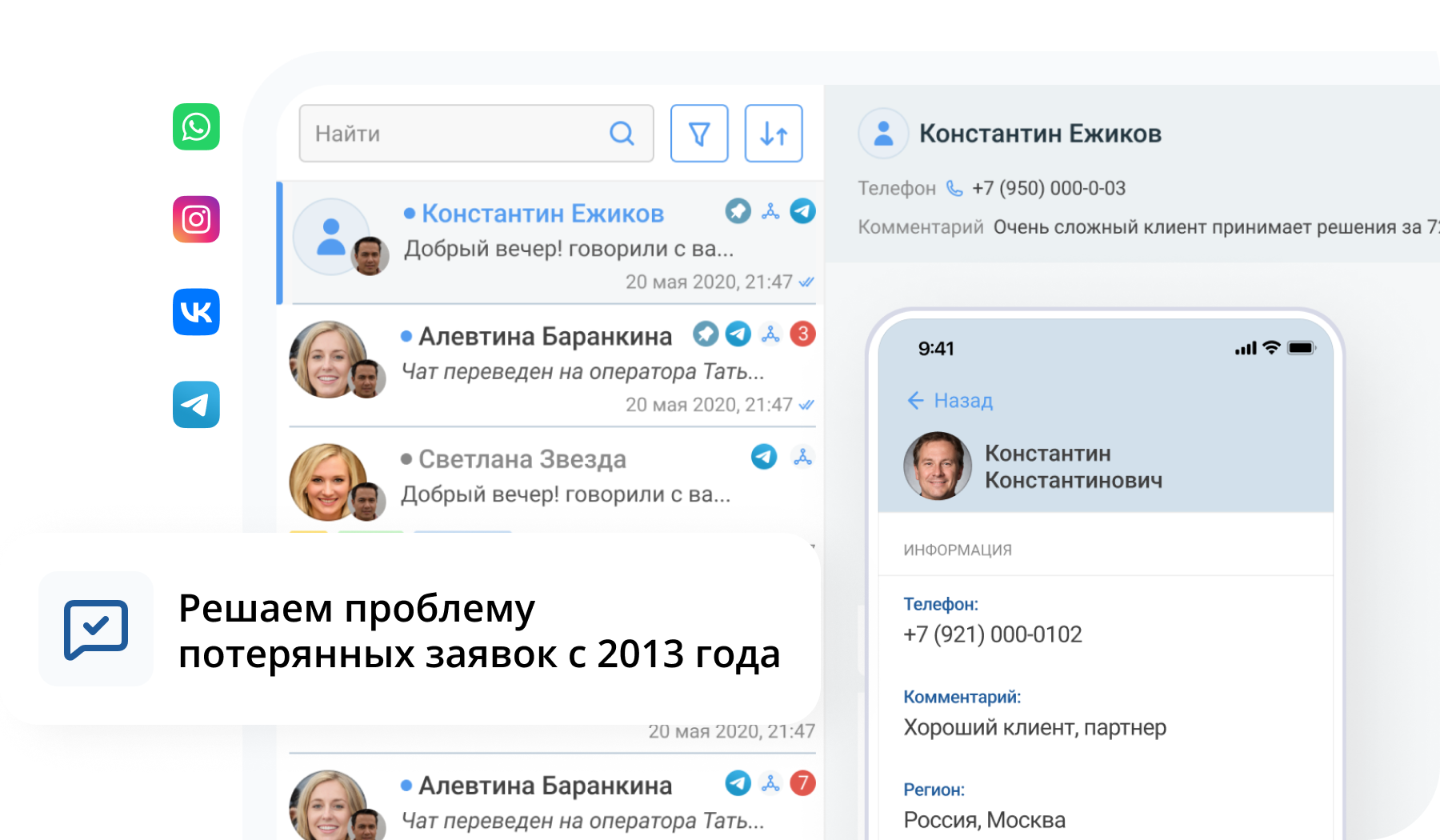Open Светлана Звезда chat
This screenshot has width=1440, height=840.
pos(522,459)
